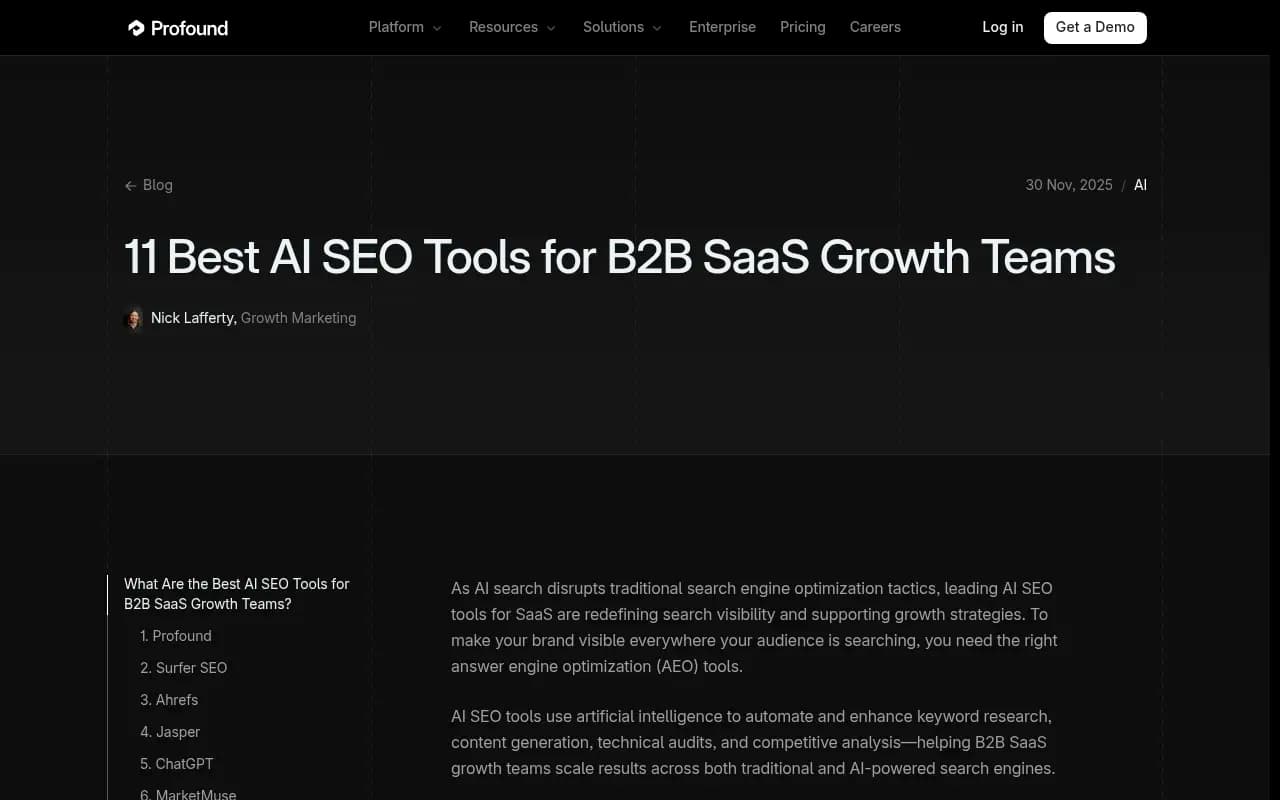Open the Solutions dropdown menu
The width and height of the screenshot is (1280, 800).
[621, 27]
